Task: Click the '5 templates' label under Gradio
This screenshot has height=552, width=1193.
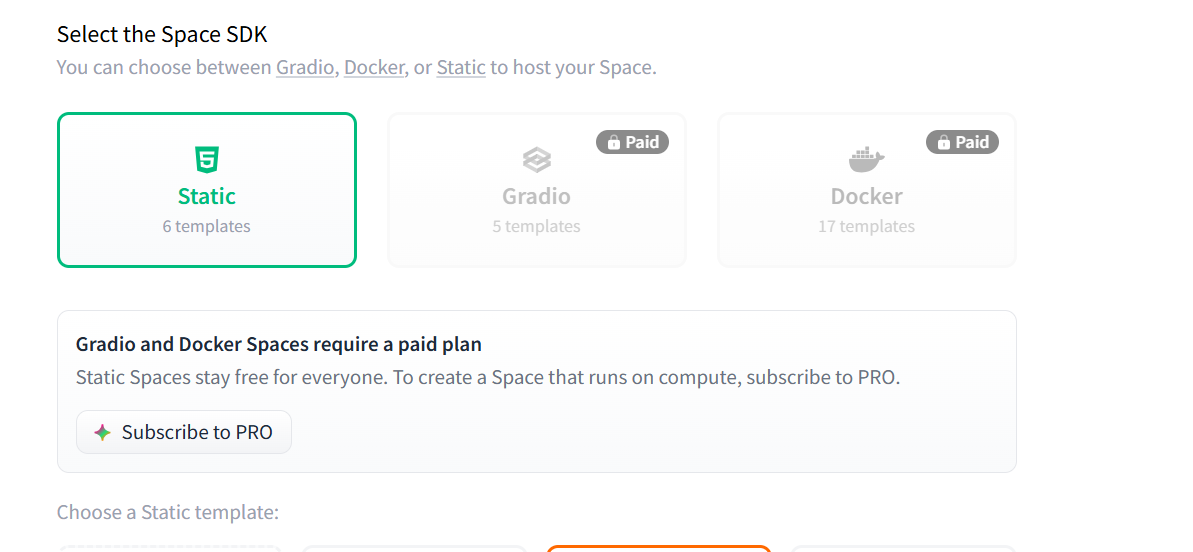Action: coord(536,226)
